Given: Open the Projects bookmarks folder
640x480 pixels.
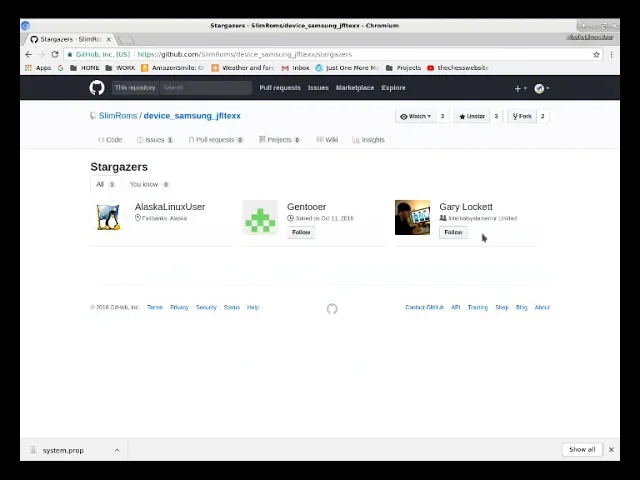Looking at the screenshot, I should [x=403, y=68].
